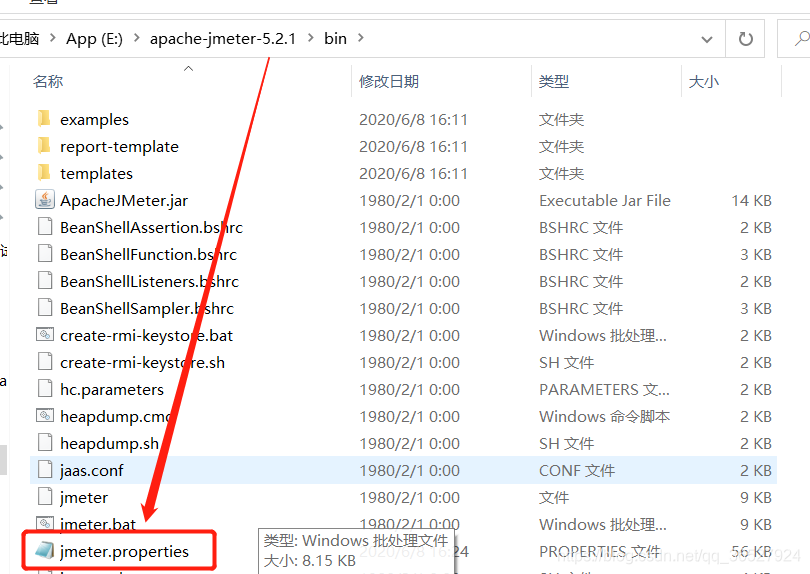Select the jmeter.properties file name

(124, 552)
